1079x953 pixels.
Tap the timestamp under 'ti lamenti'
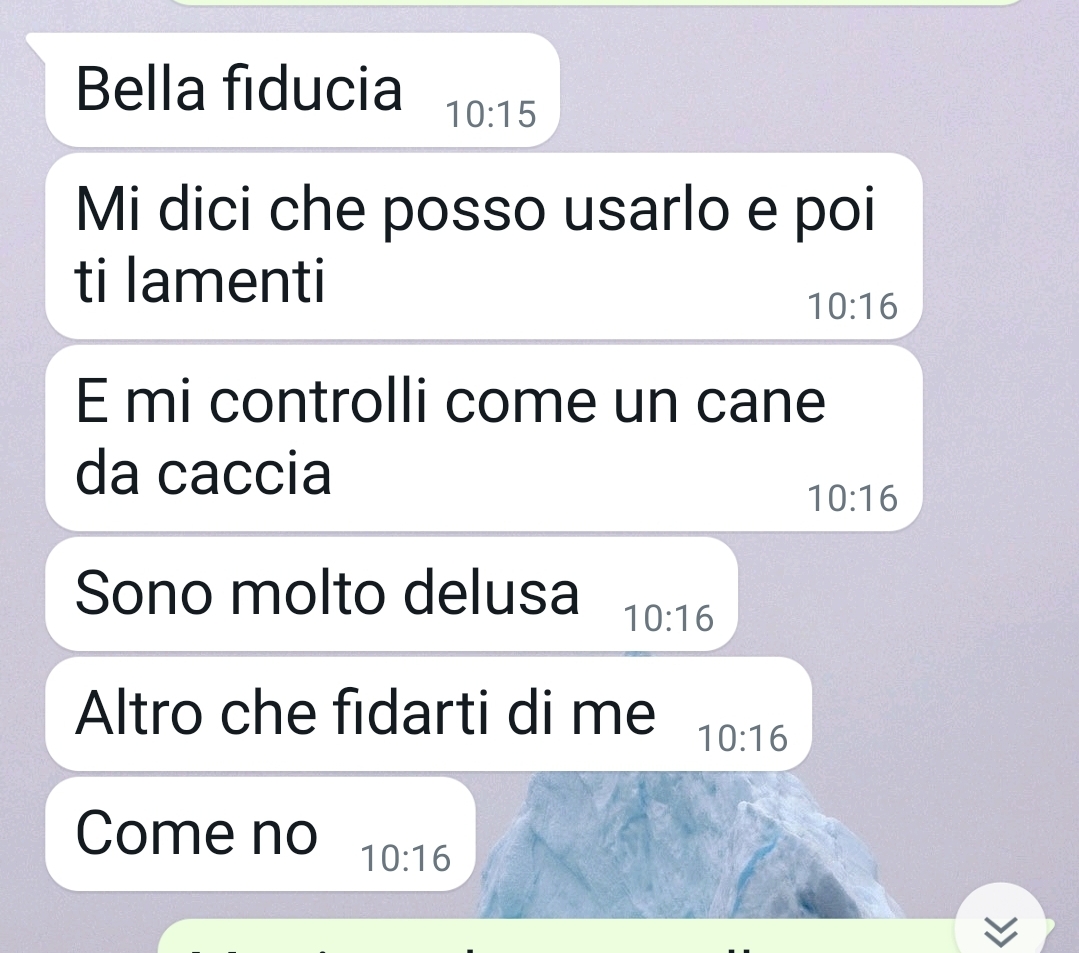[853, 306]
